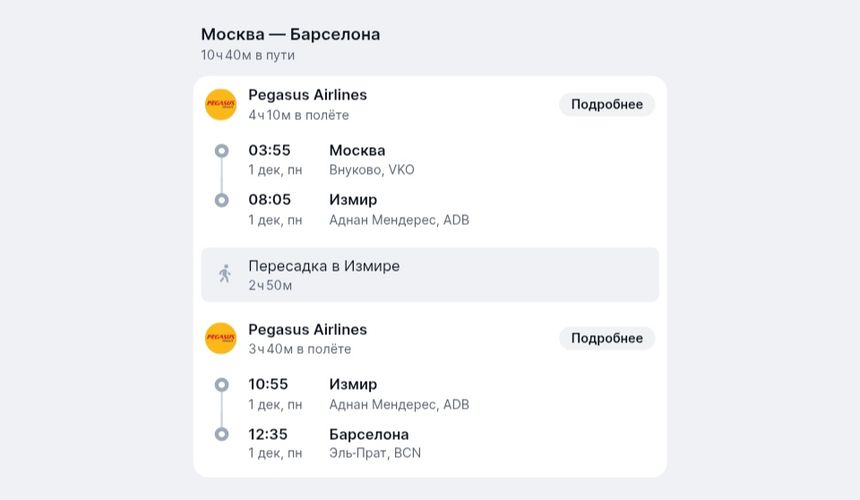Viewport: 860px width, 500px height.
Task: Select the route dot beside 12:35 arrival
Action: (222, 434)
